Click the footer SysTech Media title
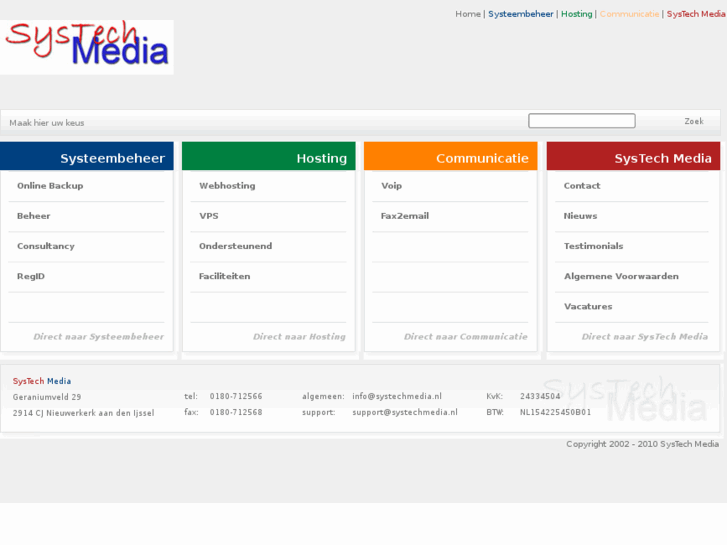 click(x=42, y=381)
